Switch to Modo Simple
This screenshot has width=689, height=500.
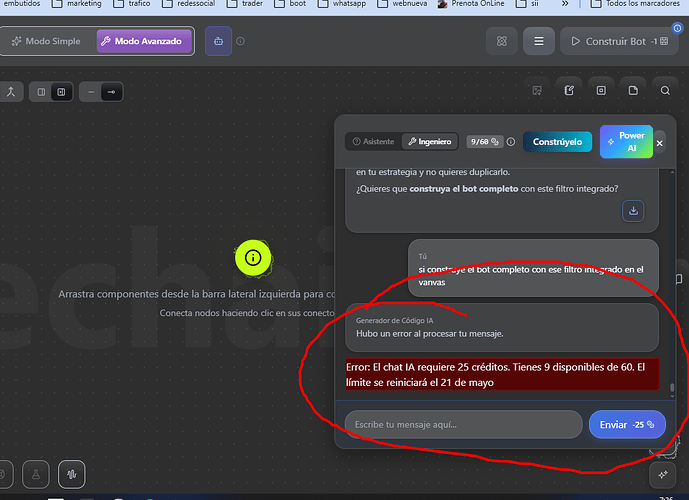46,41
